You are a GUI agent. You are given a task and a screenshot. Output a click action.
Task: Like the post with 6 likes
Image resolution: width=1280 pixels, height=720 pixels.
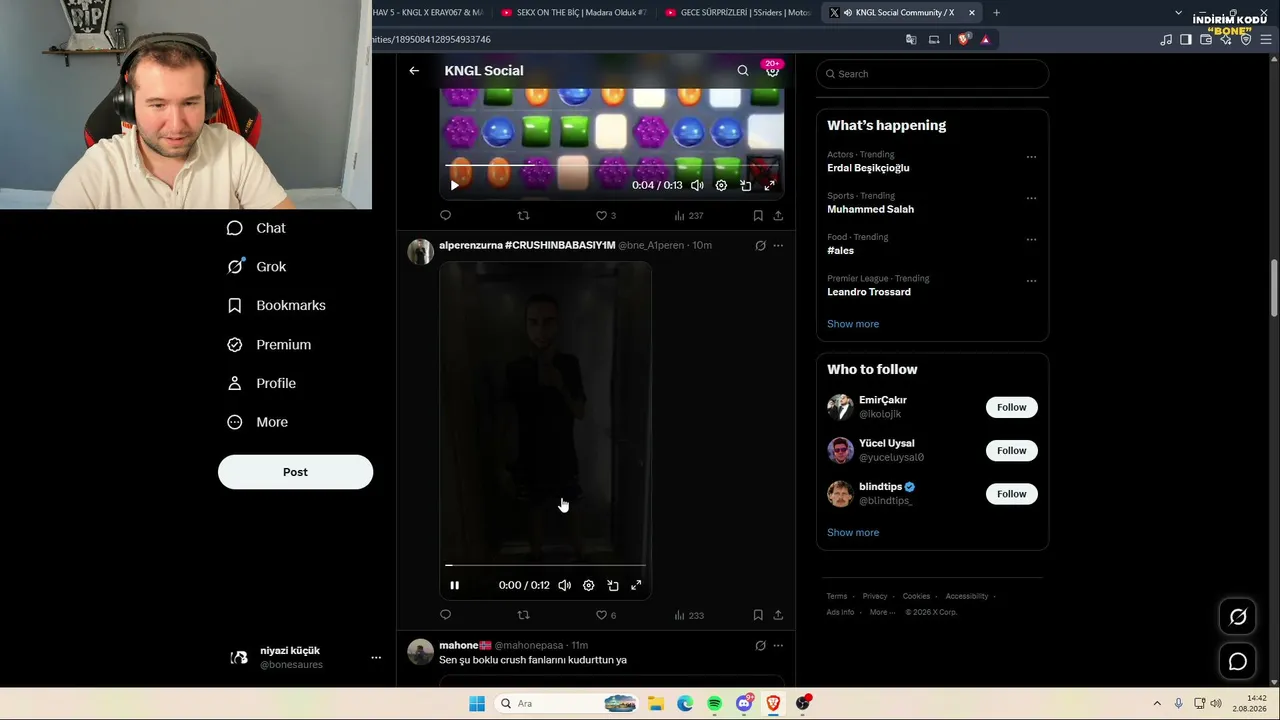[x=606, y=615]
